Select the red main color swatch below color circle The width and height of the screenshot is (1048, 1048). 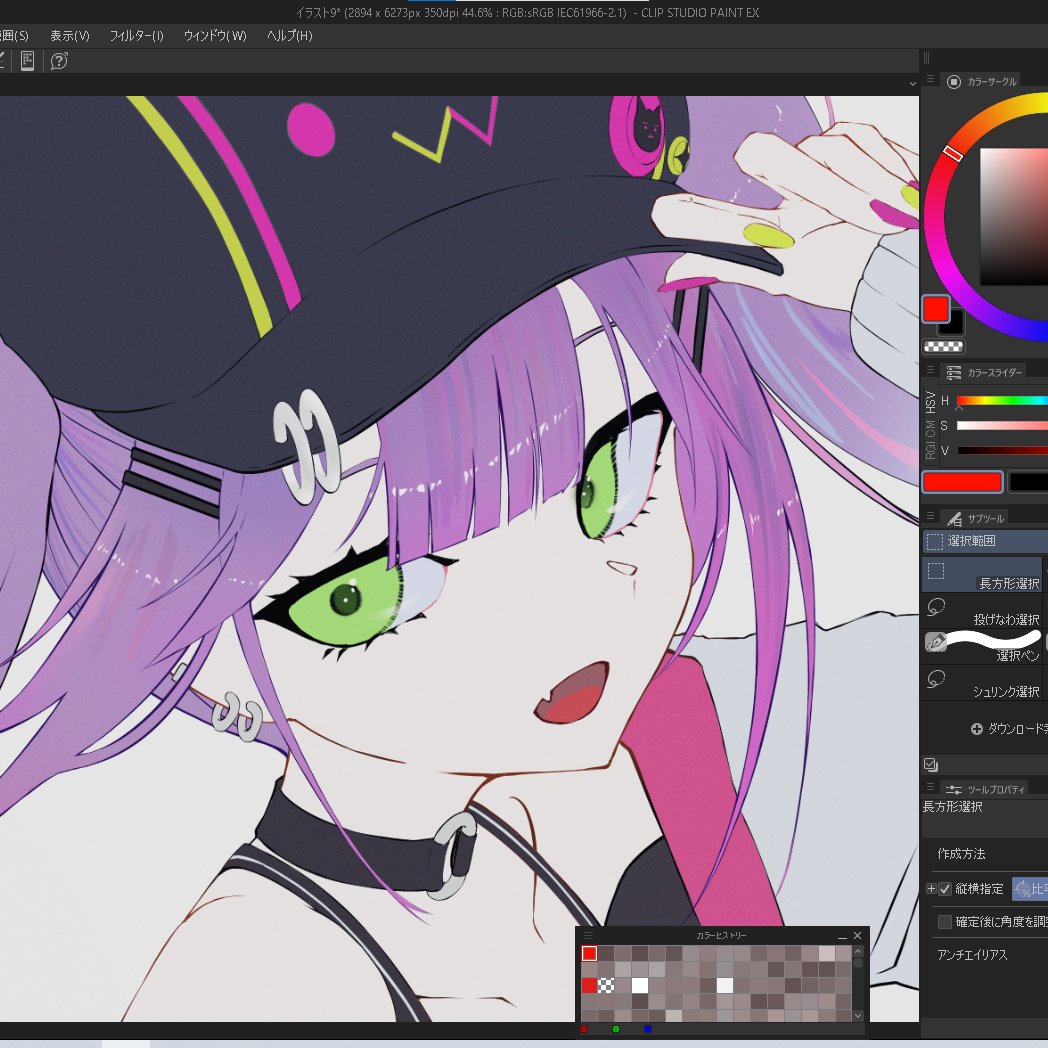(x=936, y=309)
